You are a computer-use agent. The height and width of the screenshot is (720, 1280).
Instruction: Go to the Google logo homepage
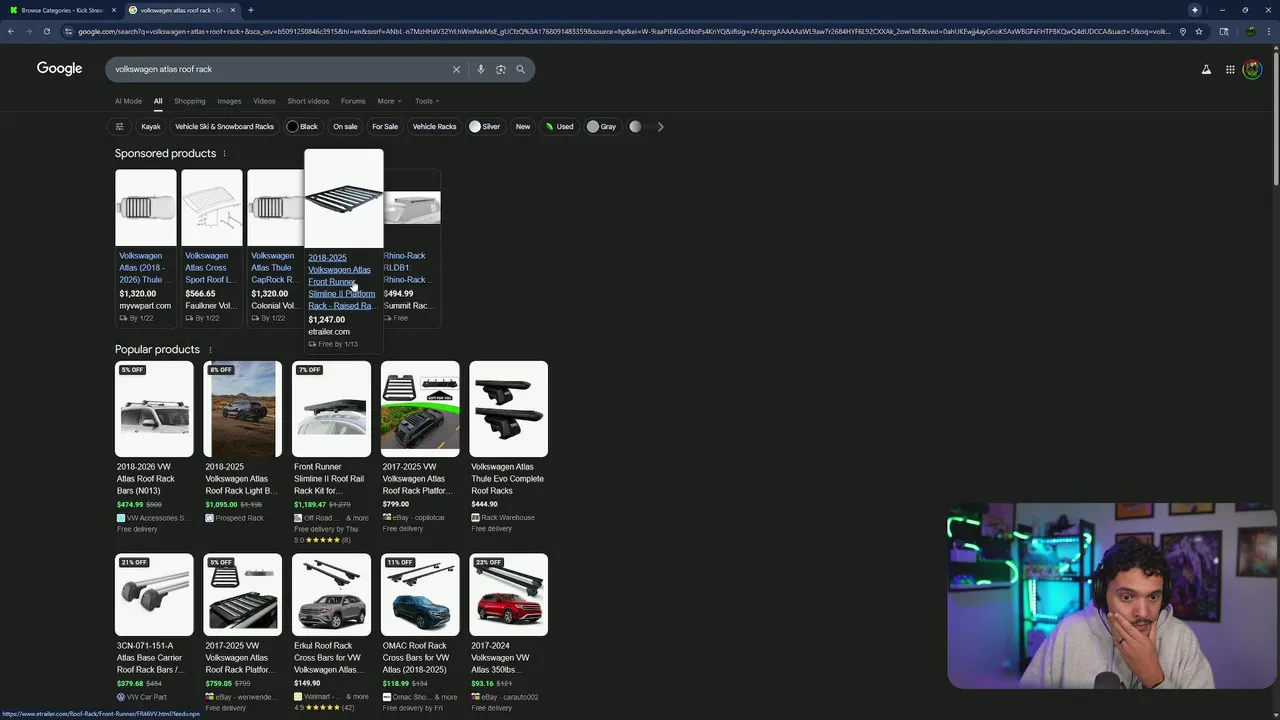coord(59,68)
